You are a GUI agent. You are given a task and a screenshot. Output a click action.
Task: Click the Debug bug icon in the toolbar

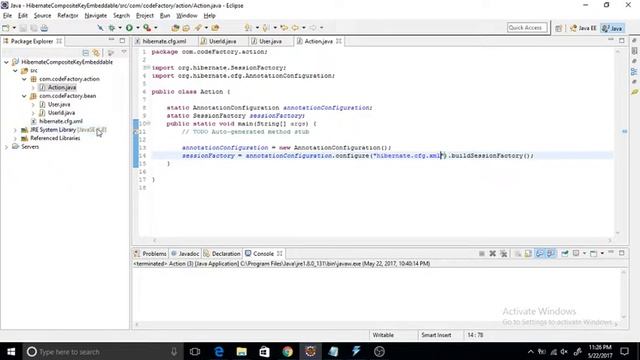(111, 28)
